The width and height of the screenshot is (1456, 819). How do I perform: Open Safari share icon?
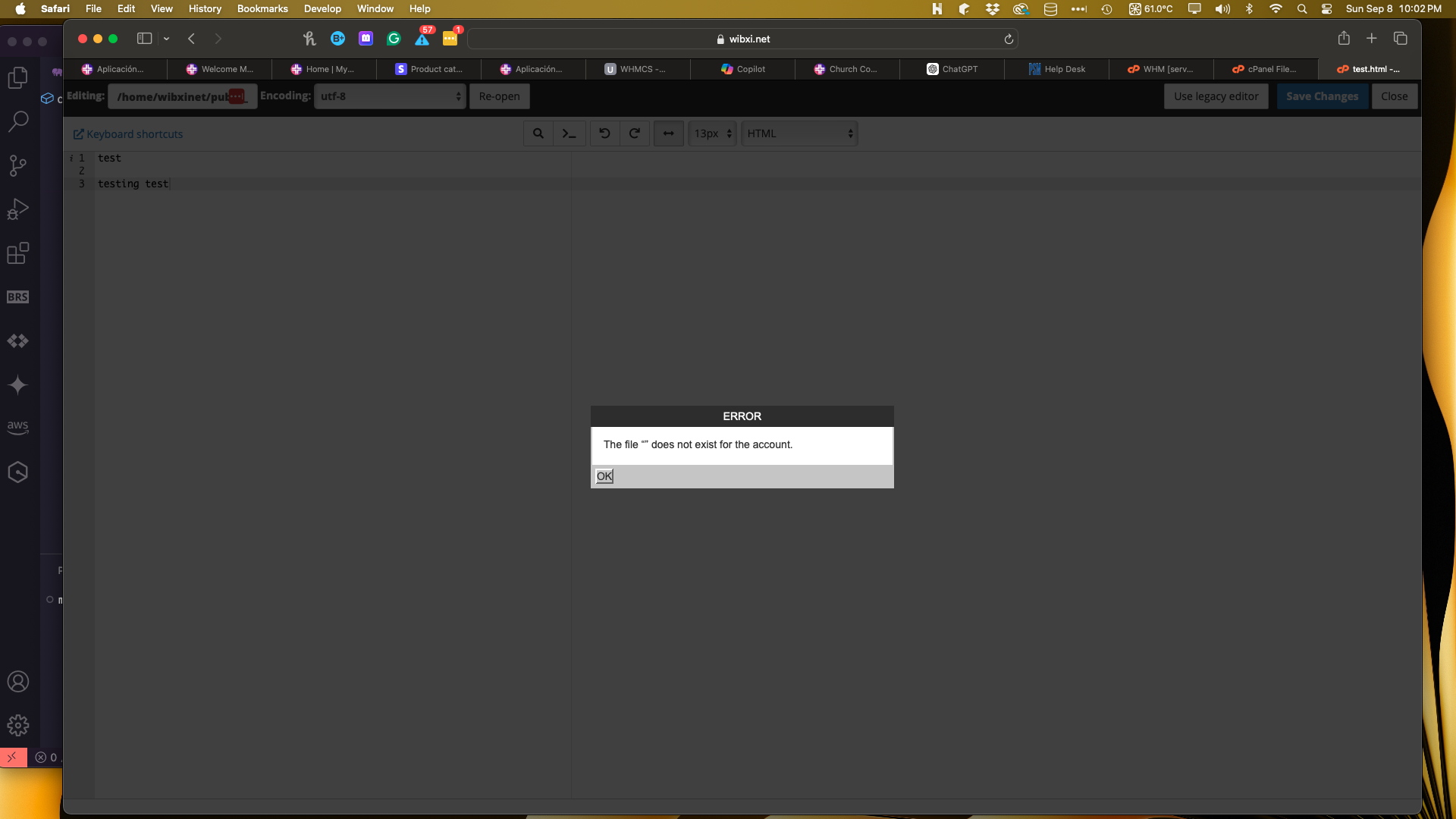(1344, 38)
